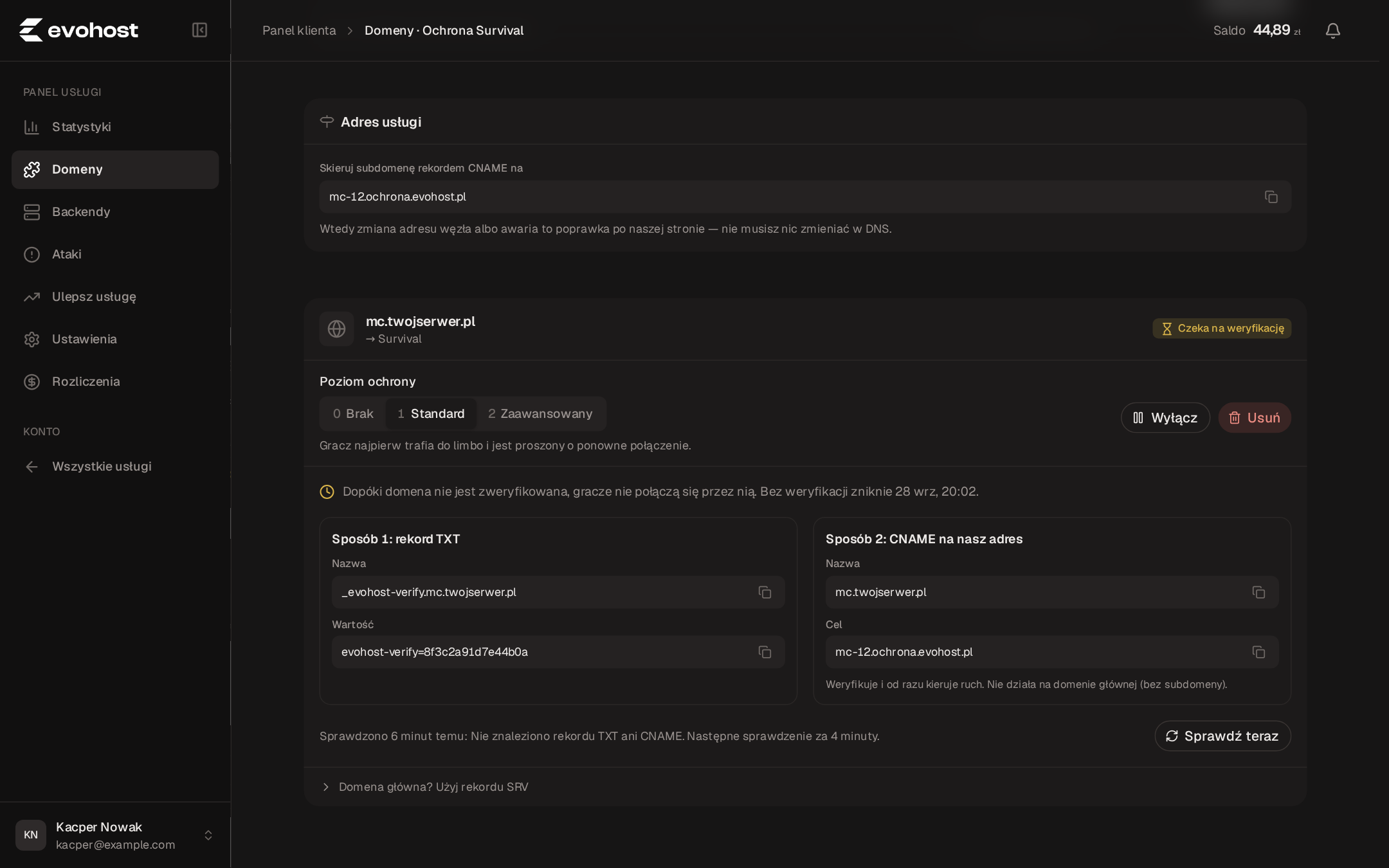Copy the TXT record name _evohost-verify

(765, 592)
